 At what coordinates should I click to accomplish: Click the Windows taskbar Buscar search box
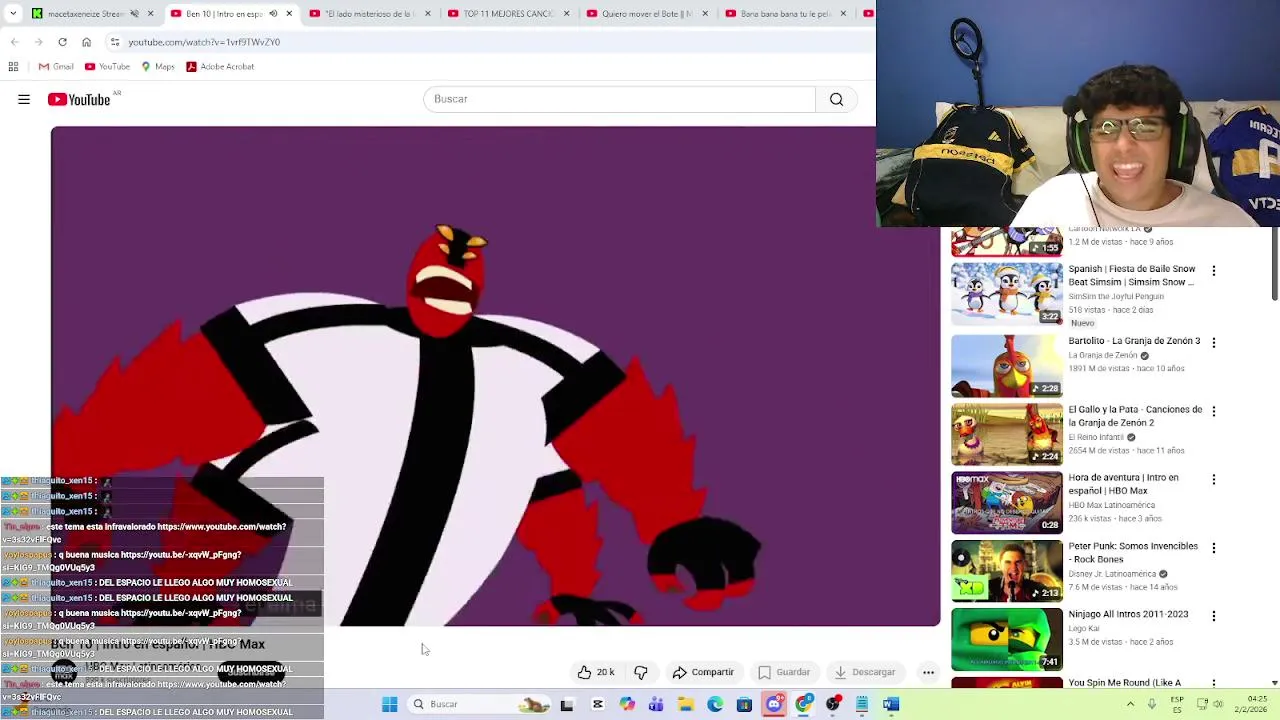pyautogui.click(x=480, y=704)
